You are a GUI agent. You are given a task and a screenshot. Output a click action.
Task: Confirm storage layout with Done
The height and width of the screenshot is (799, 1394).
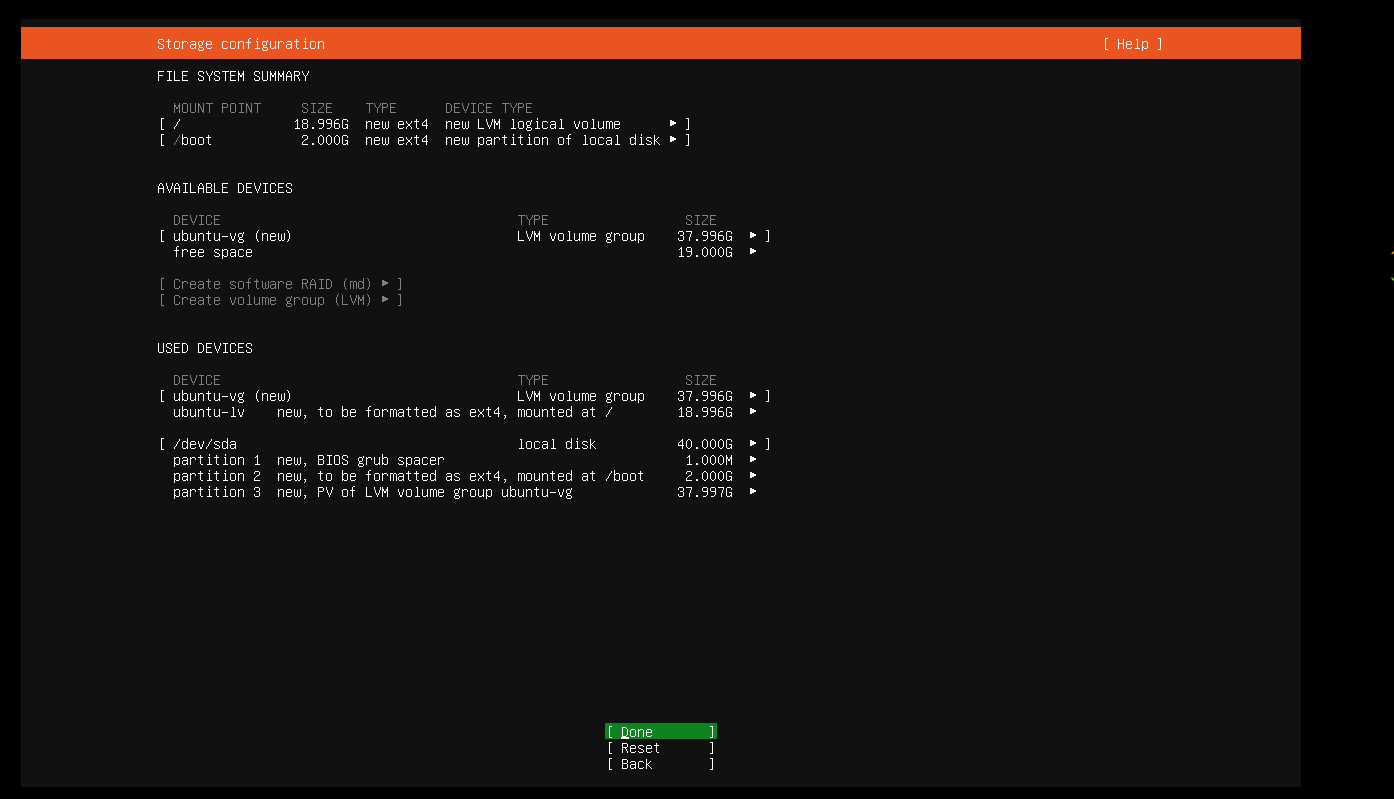point(661,732)
